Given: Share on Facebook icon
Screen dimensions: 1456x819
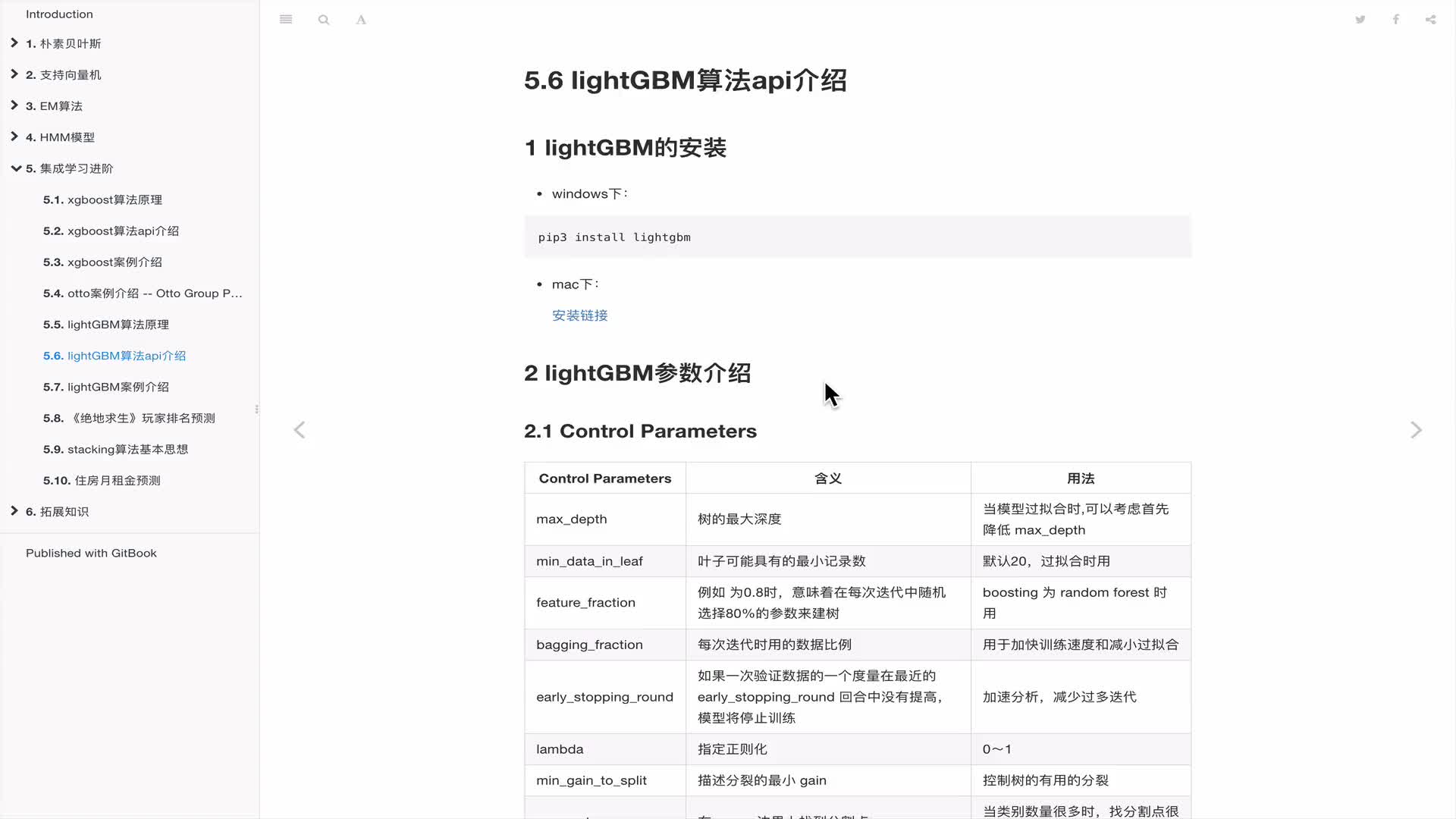Looking at the screenshot, I should tap(1395, 20).
